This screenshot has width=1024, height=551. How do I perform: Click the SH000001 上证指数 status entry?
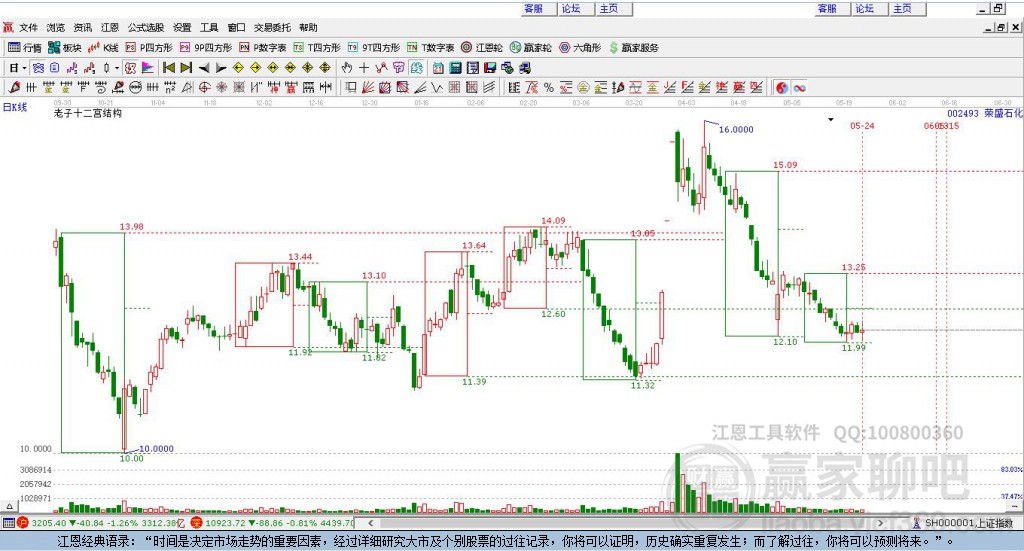pyautogui.click(x=968, y=523)
